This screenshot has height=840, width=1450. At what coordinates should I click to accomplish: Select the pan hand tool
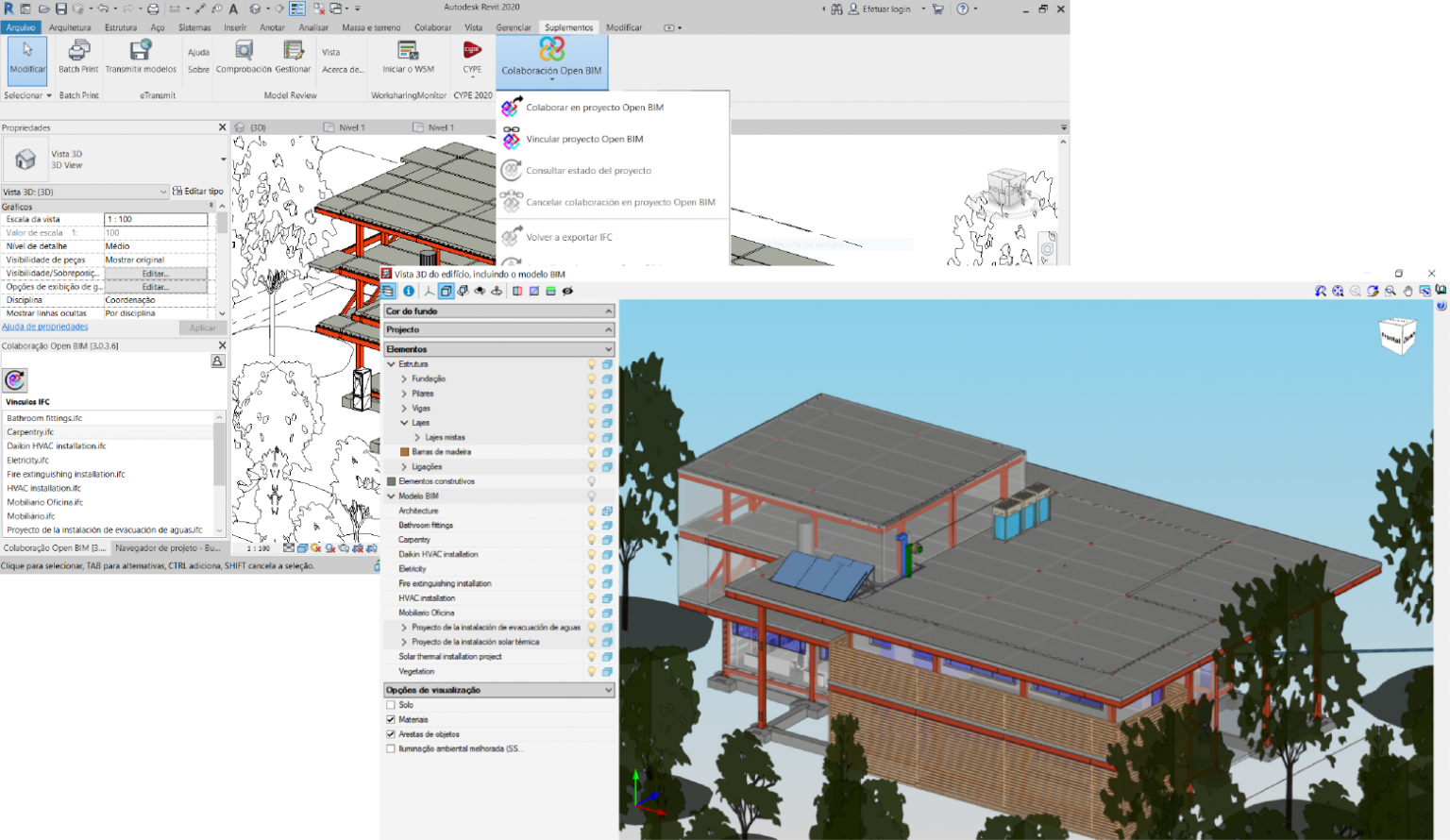[1408, 291]
